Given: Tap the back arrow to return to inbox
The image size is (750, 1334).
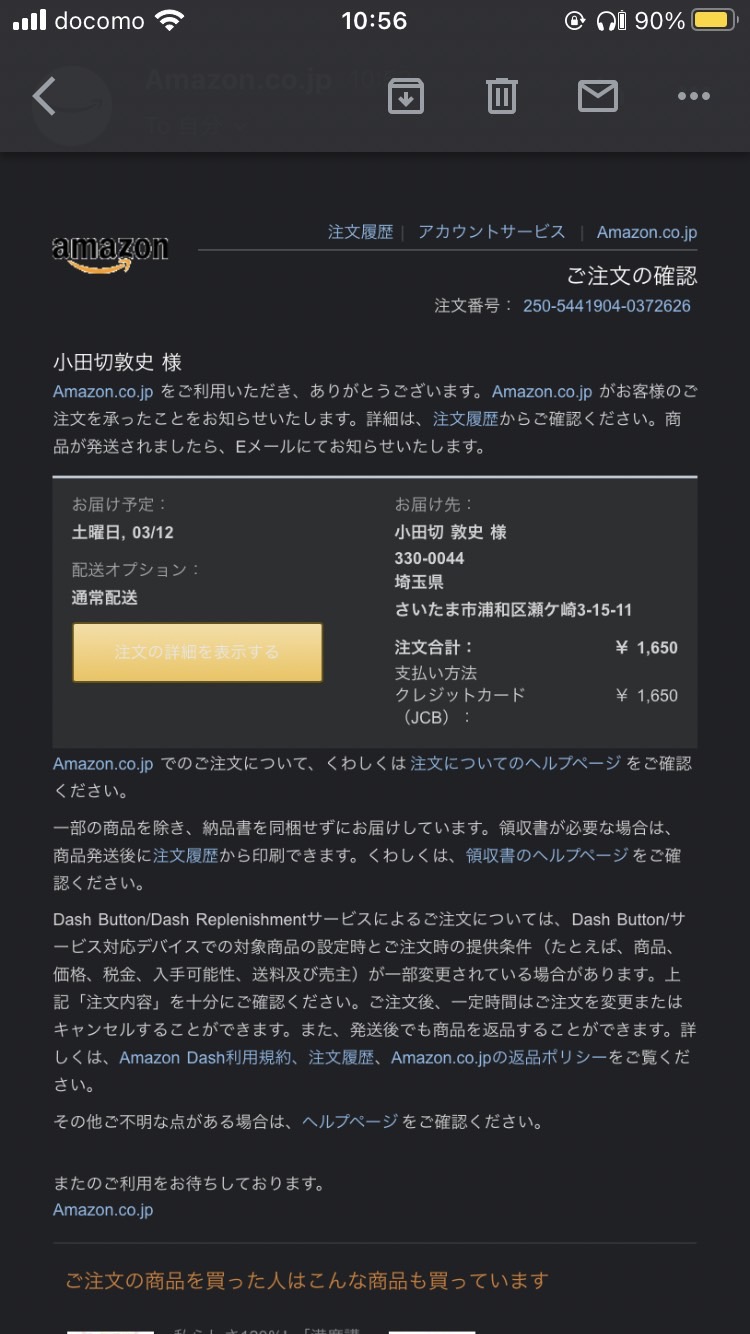Looking at the screenshot, I should tap(44, 97).
